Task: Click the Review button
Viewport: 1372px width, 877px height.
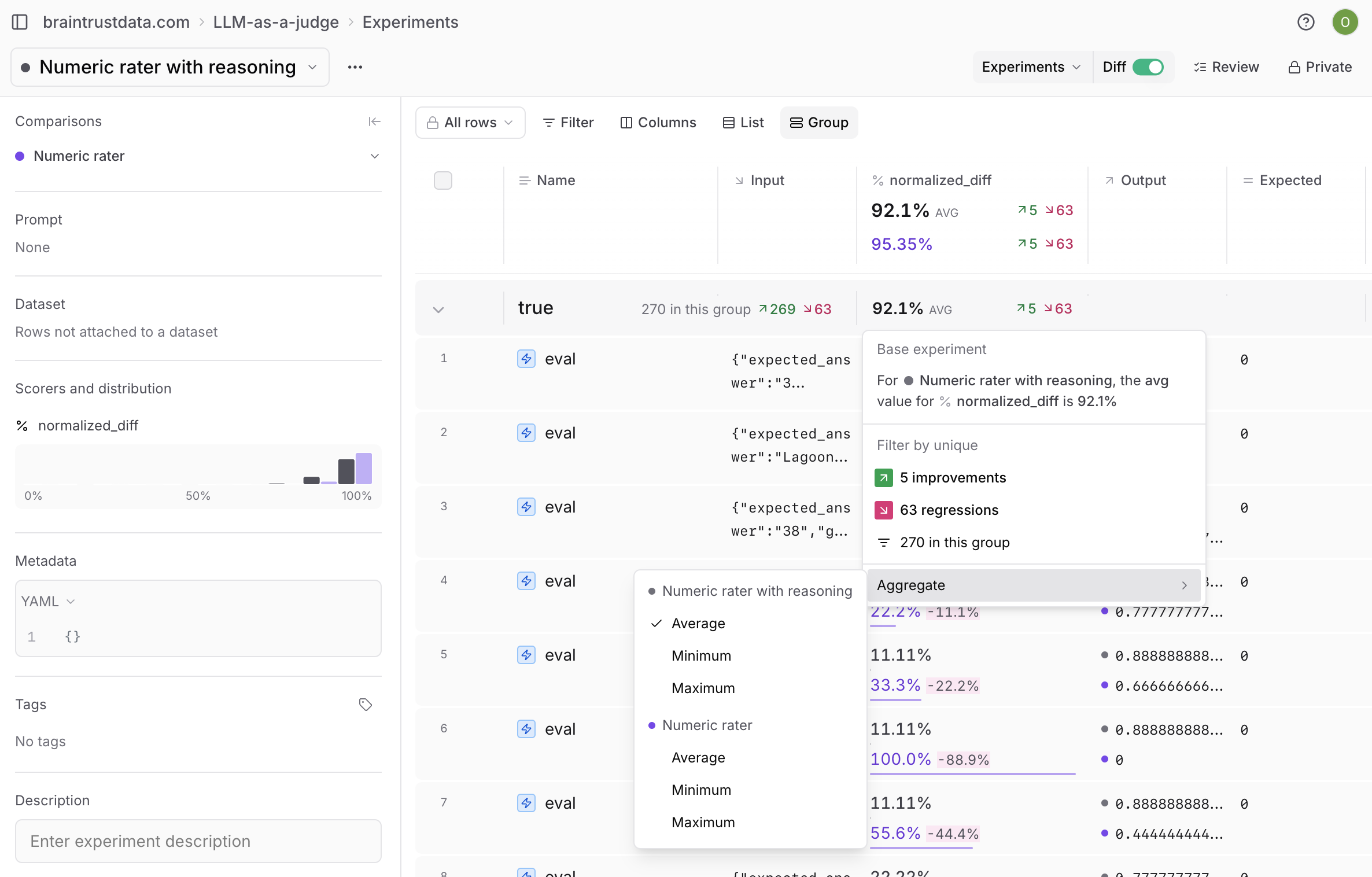Action: (x=1226, y=67)
